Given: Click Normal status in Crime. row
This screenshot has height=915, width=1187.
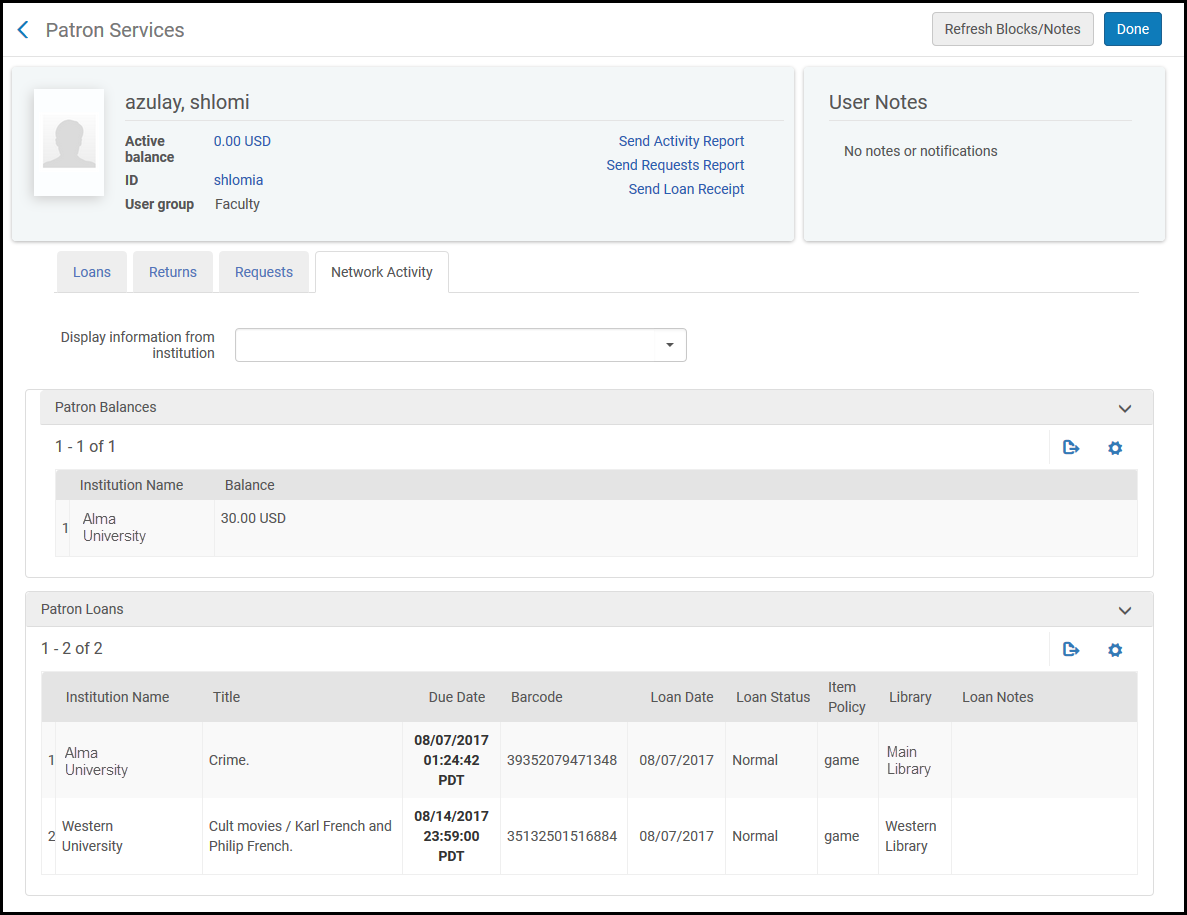Looking at the screenshot, I should click(755, 760).
